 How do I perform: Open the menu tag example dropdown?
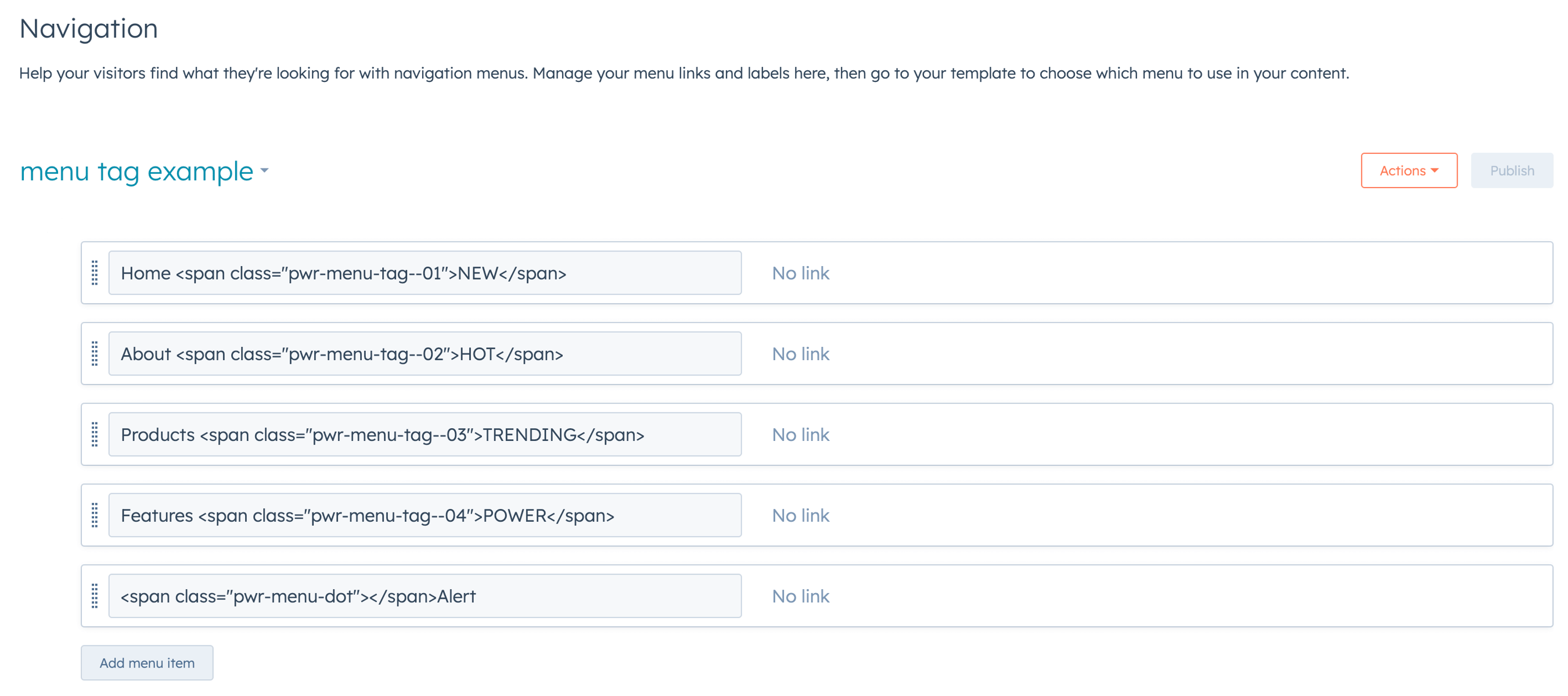pyautogui.click(x=137, y=171)
